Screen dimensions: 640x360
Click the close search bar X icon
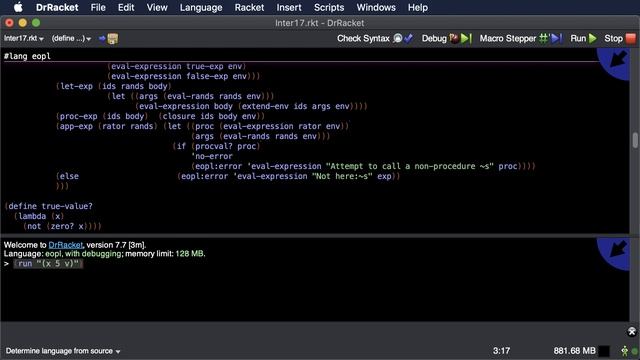pos(632,331)
